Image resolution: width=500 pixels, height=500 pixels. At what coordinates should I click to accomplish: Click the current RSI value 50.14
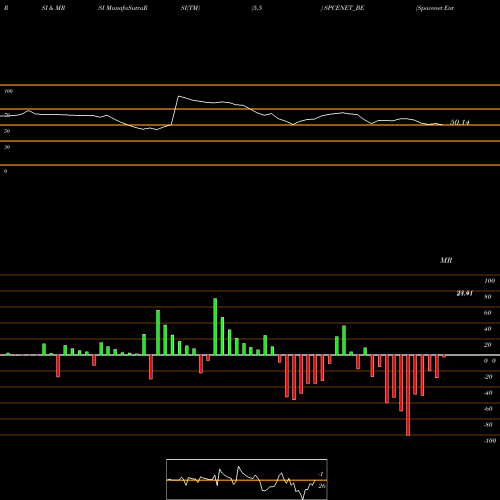pos(460,122)
